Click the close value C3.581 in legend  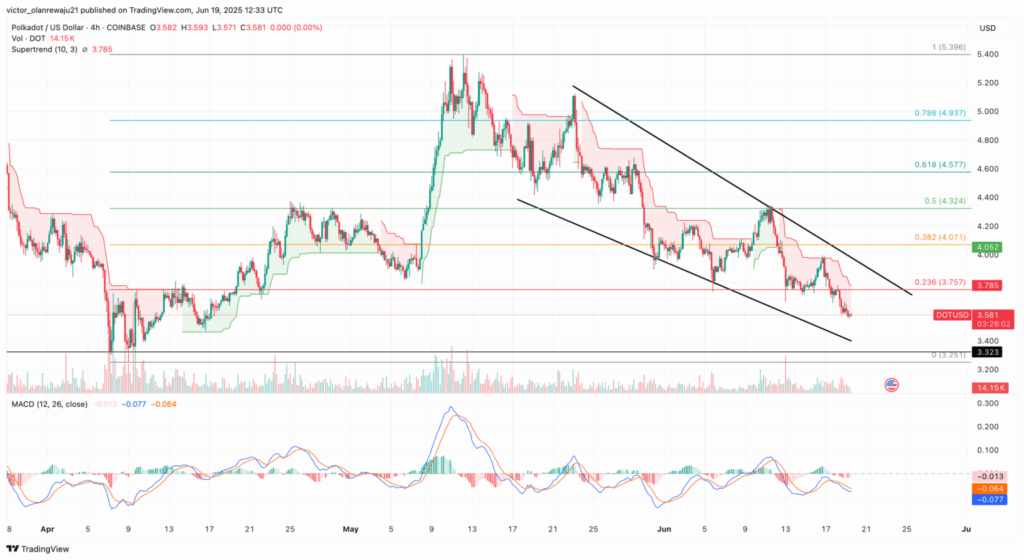[253, 27]
